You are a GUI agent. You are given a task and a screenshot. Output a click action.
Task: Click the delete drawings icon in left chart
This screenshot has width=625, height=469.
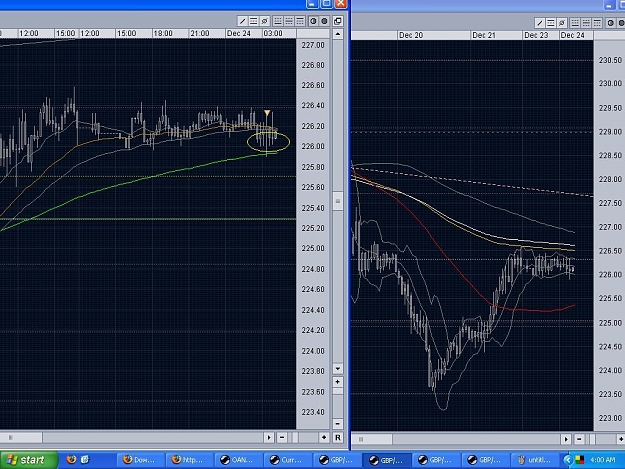point(264,21)
